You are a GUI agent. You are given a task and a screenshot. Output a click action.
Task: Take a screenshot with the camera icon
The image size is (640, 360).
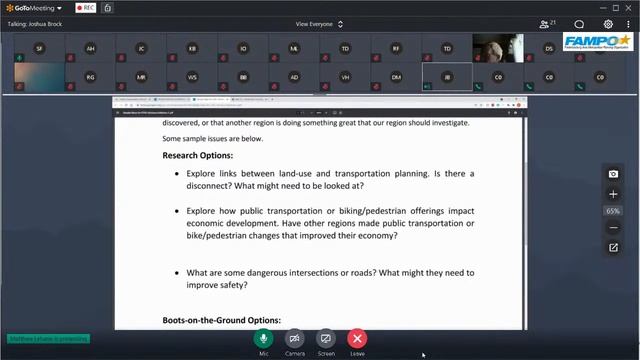(613, 174)
